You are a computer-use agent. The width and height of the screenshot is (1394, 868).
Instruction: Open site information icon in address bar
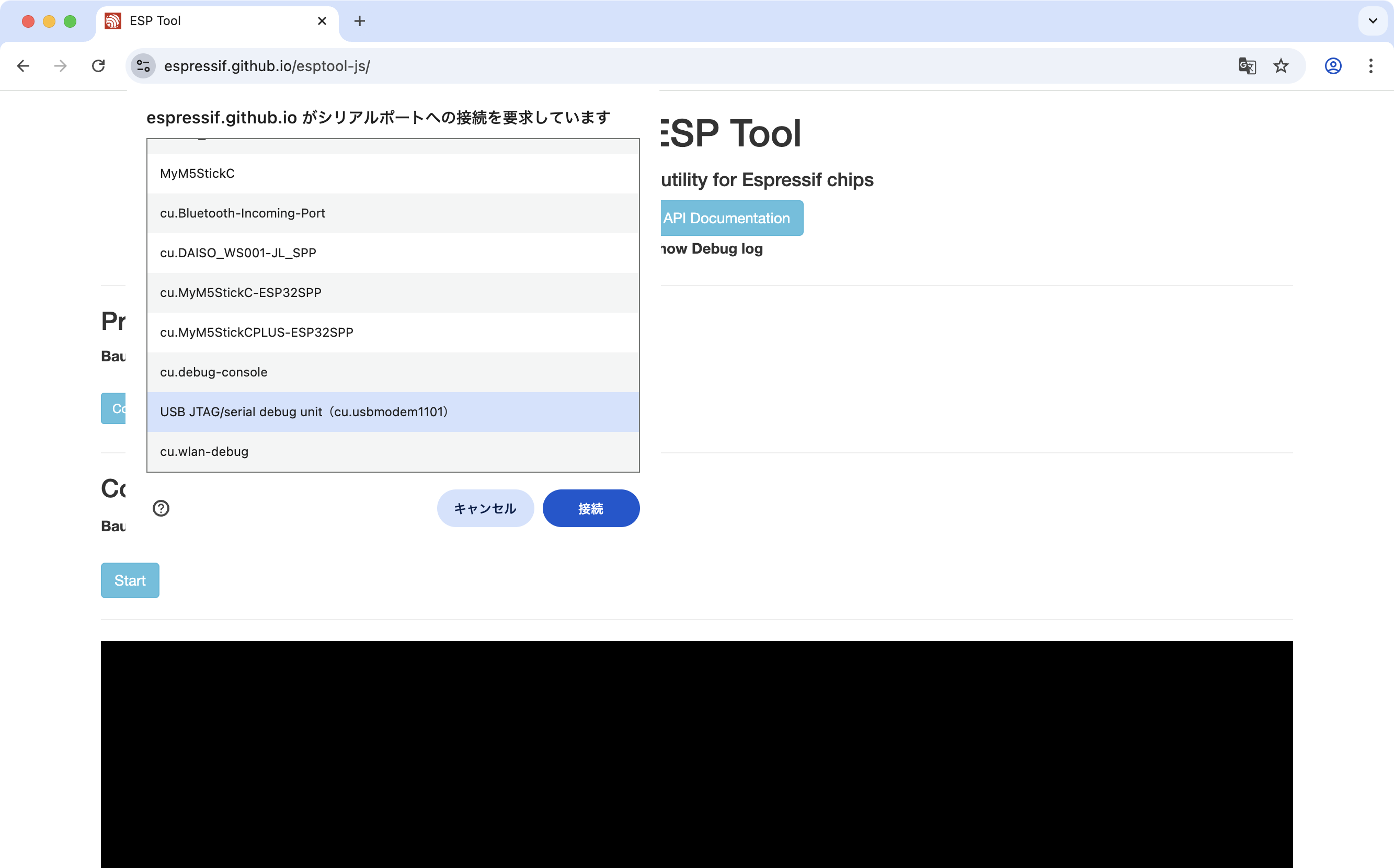(x=143, y=66)
